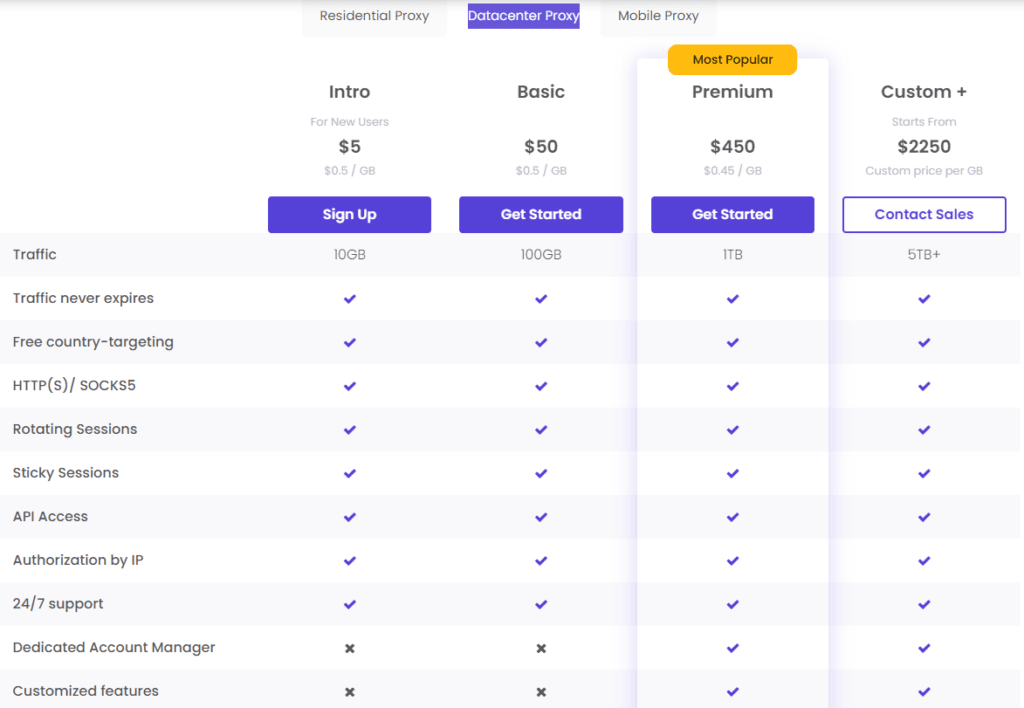Click the Custom + plan heading
Viewport: 1024px width, 708px height.
click(x=924, y=91)
